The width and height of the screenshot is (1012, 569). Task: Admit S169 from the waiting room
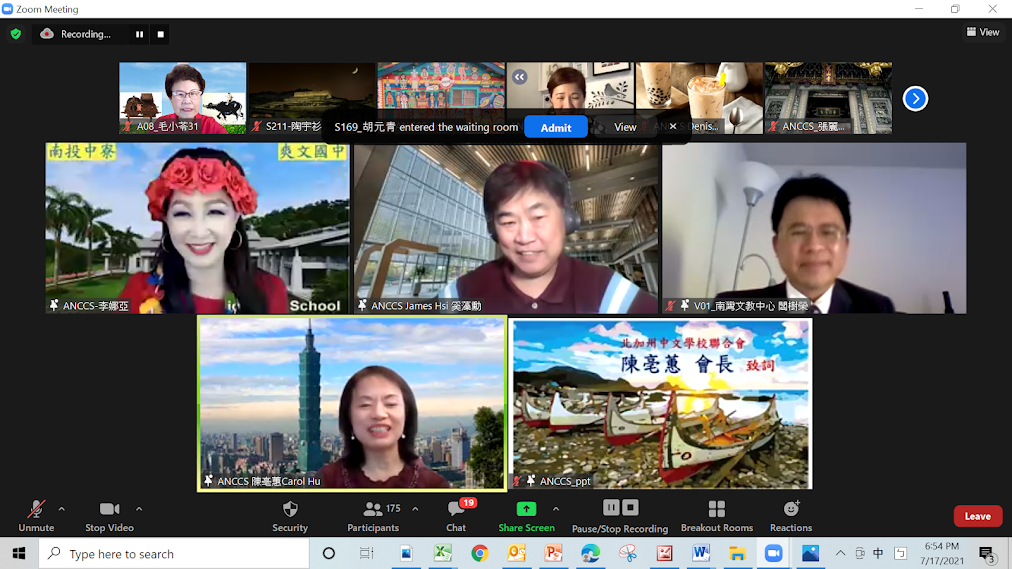tap(556, 127)
